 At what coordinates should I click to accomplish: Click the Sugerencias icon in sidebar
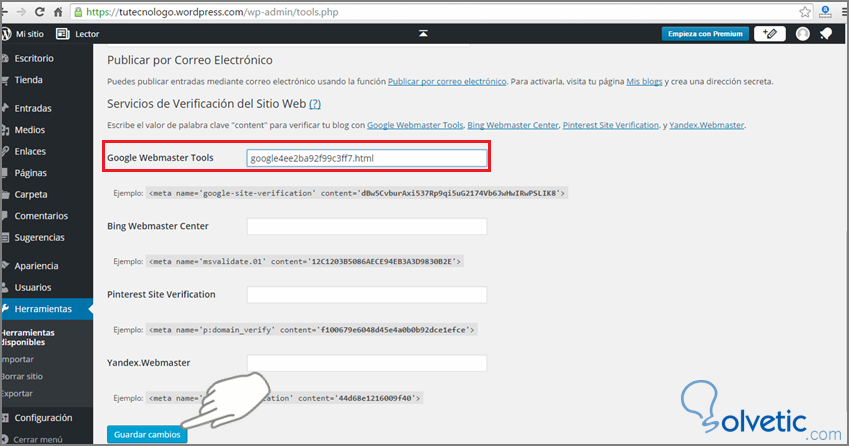(x=5, y=238)
